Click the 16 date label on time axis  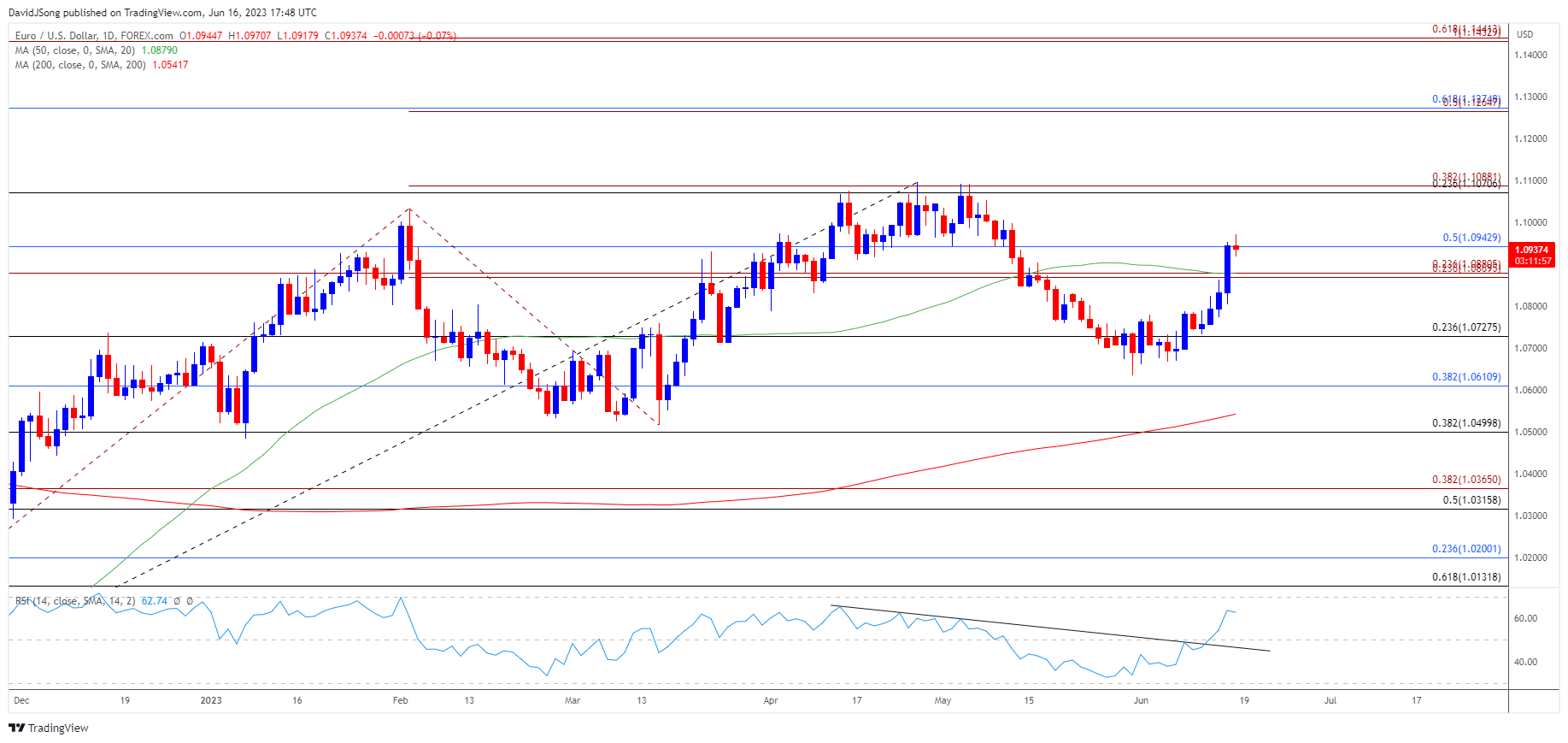pos(297,700)
